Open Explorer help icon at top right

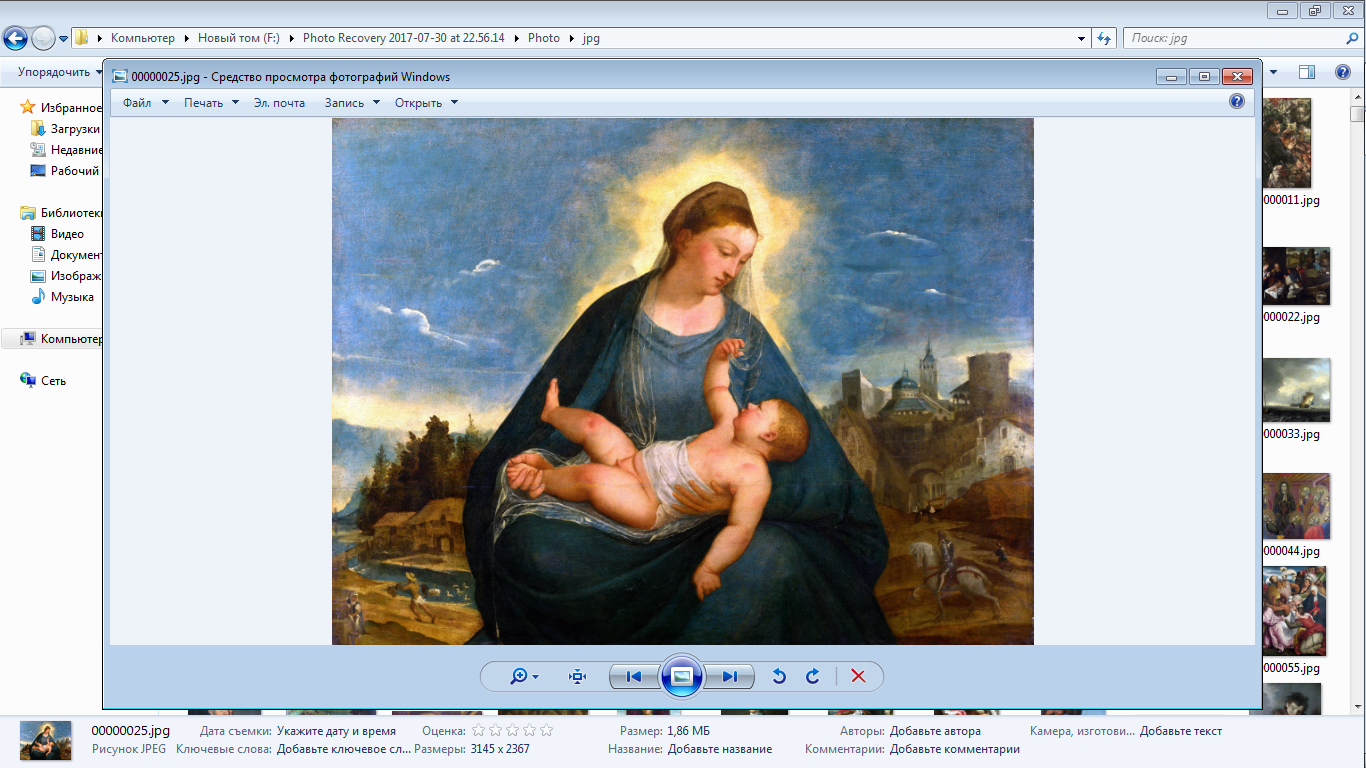click(x=1343, y=72)
